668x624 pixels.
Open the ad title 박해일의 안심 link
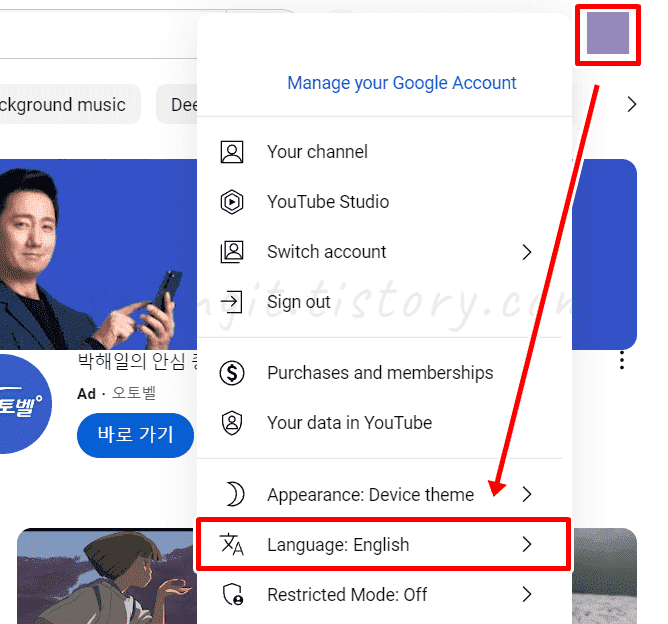point(137,362)
